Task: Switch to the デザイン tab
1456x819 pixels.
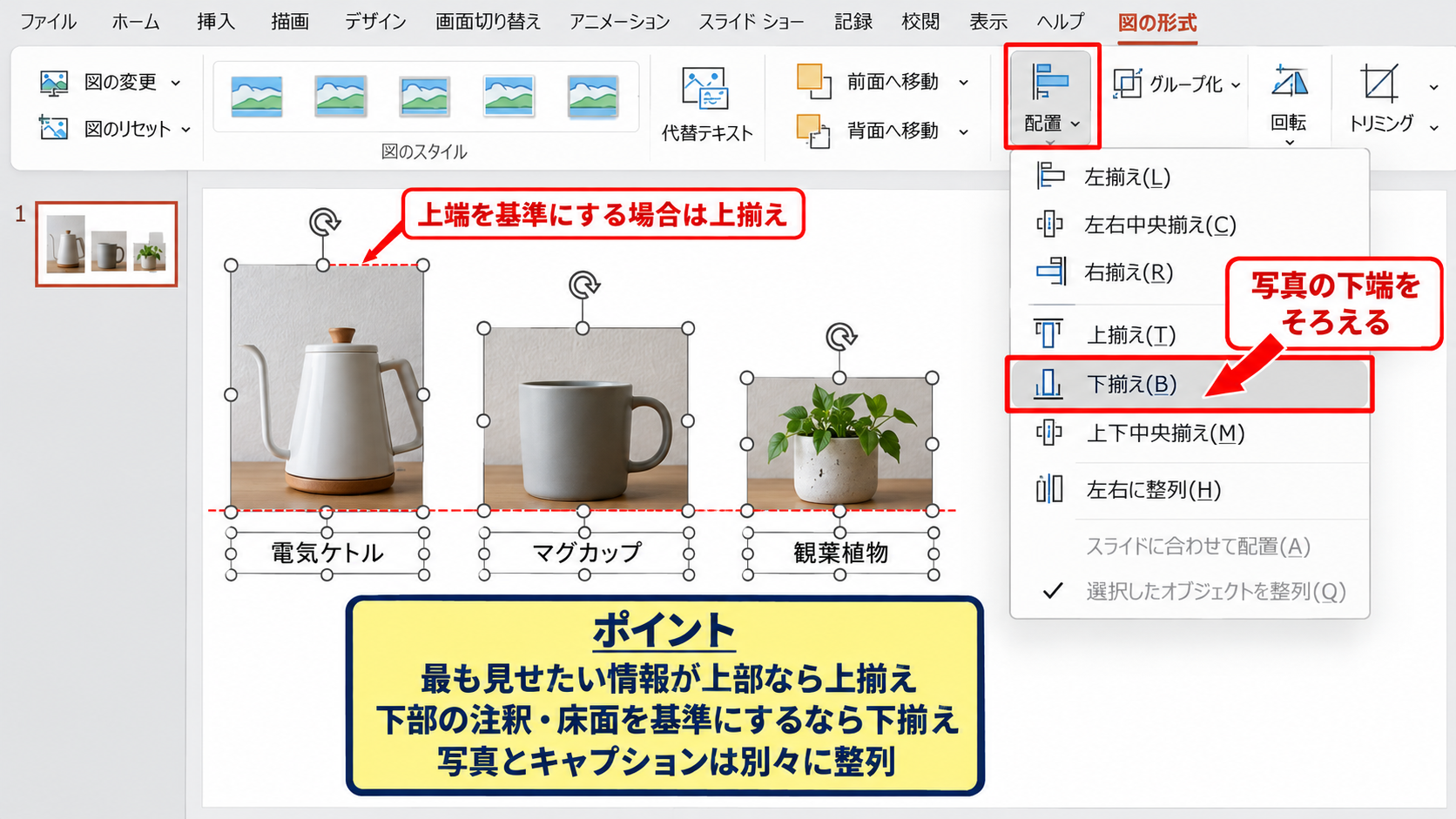Action: click(x=375, y=22)
